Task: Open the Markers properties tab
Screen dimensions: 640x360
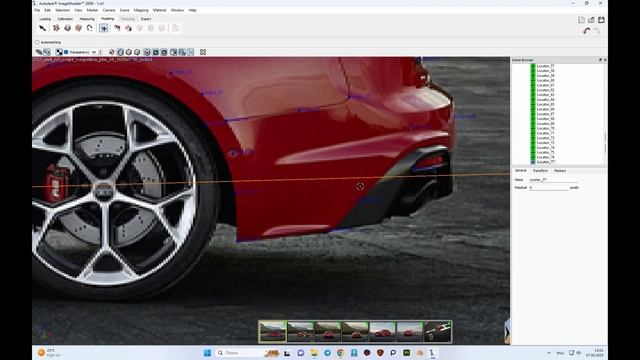Action: (560, 171)
